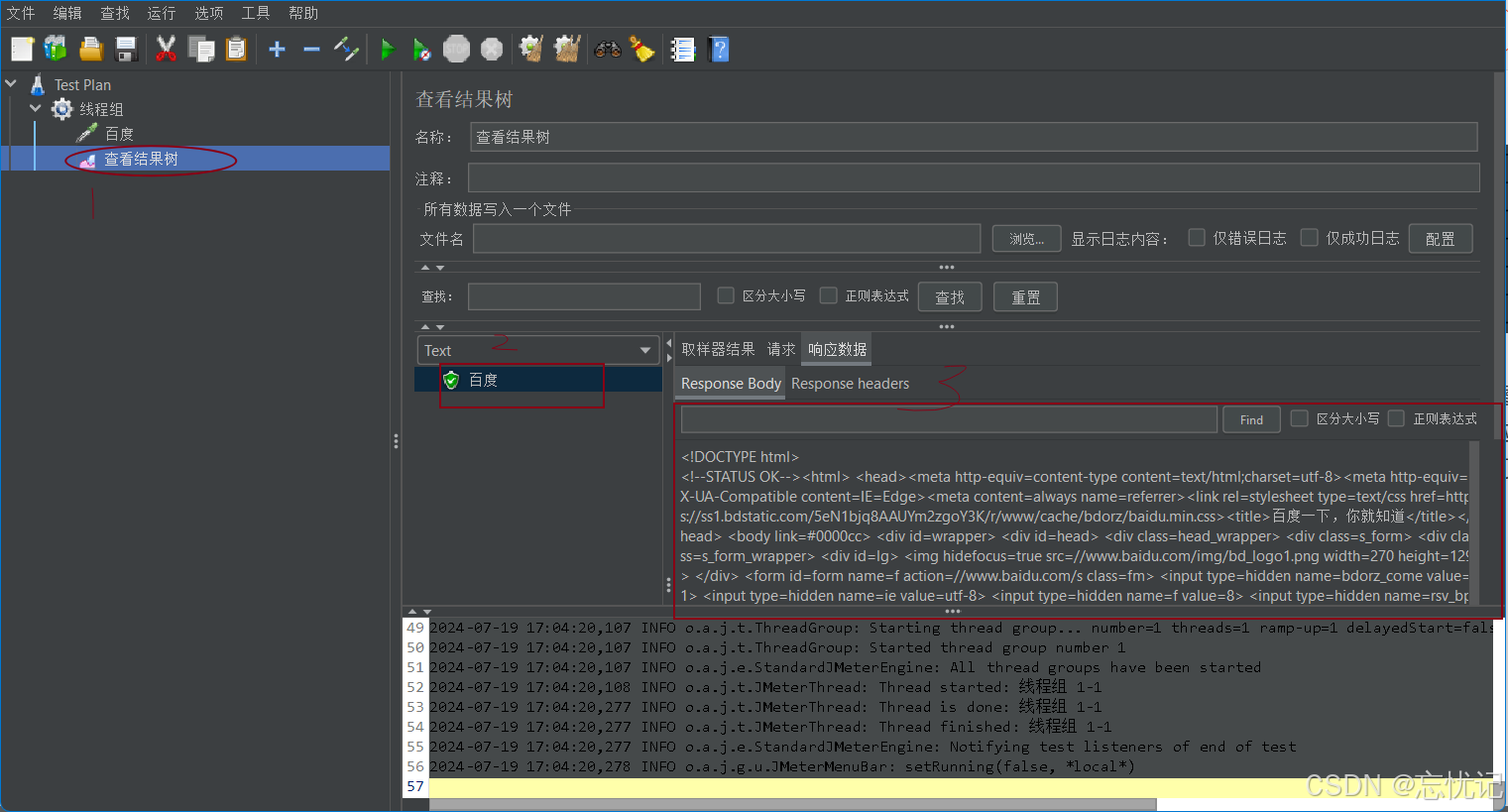The image size is (1508, 812).
Task: Enable the 仅成功日志 checkbox
Action: [1310, 238]
